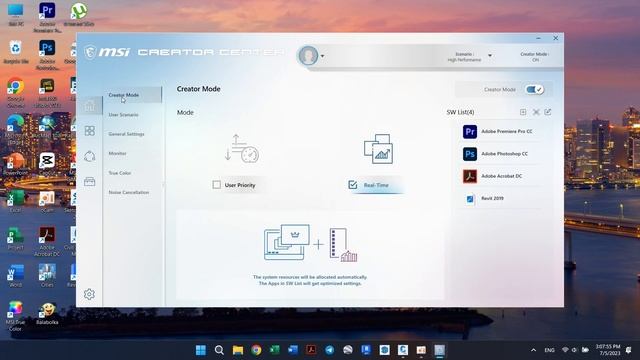The height and width of the screenshot is (360, 640).
Task: Click Windows Start button on taskbar
Action: [201, 350]
